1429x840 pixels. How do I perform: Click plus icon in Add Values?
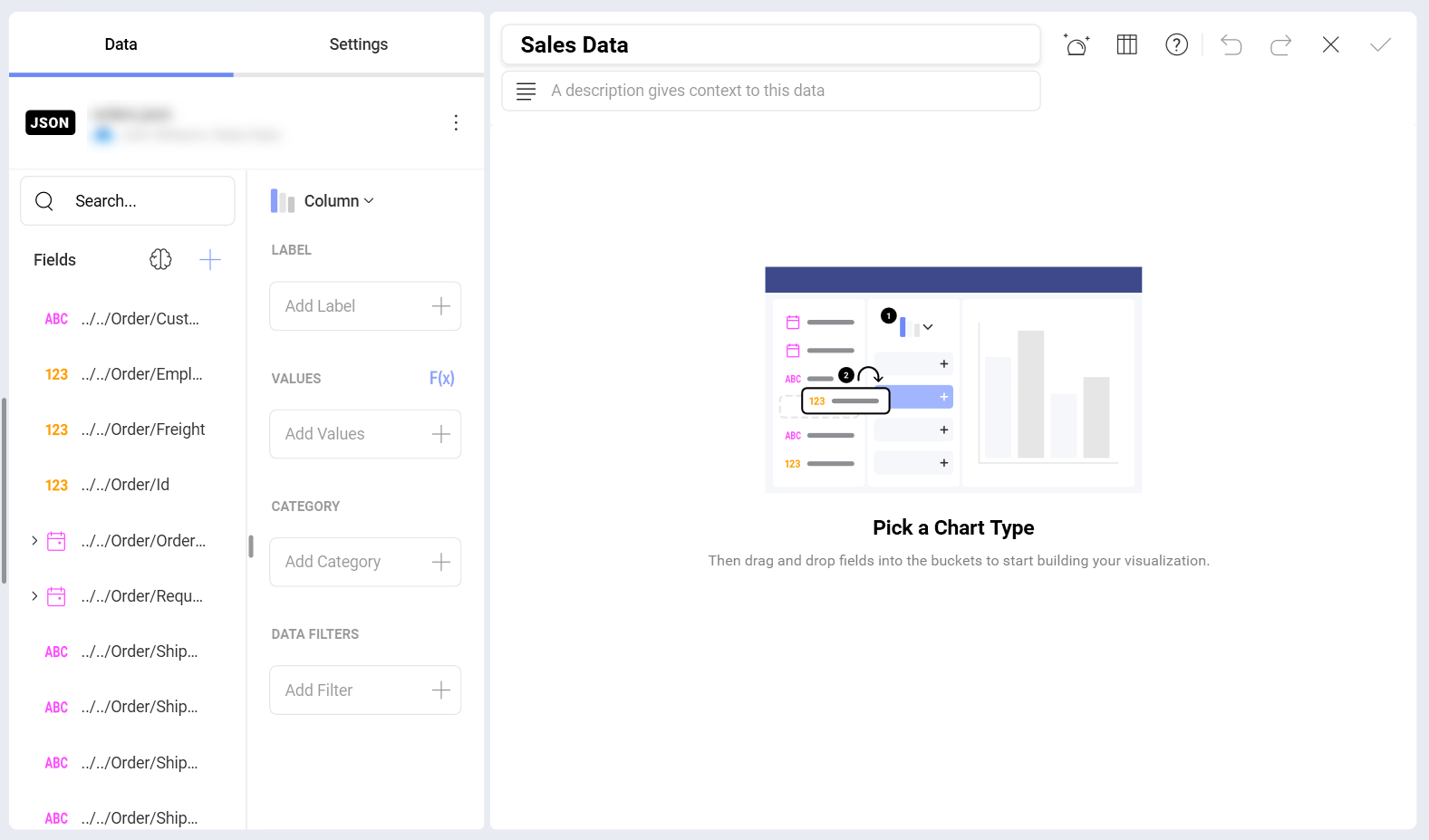point(441,434)
